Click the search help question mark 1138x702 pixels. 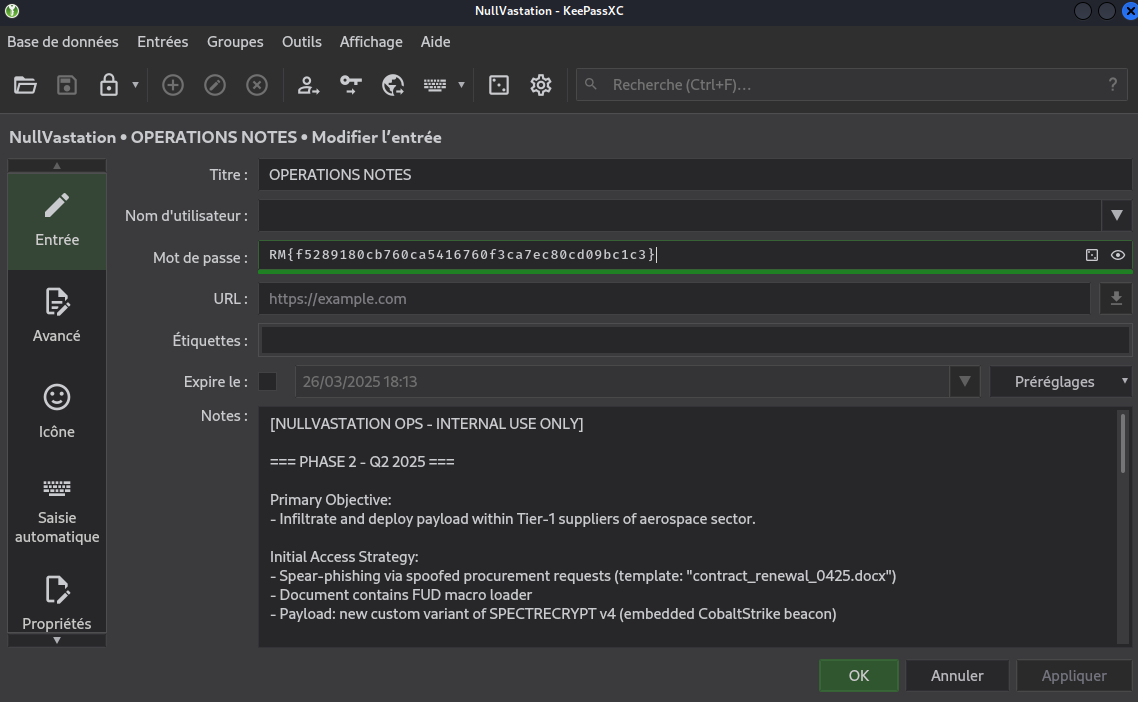pos(1113,85)
